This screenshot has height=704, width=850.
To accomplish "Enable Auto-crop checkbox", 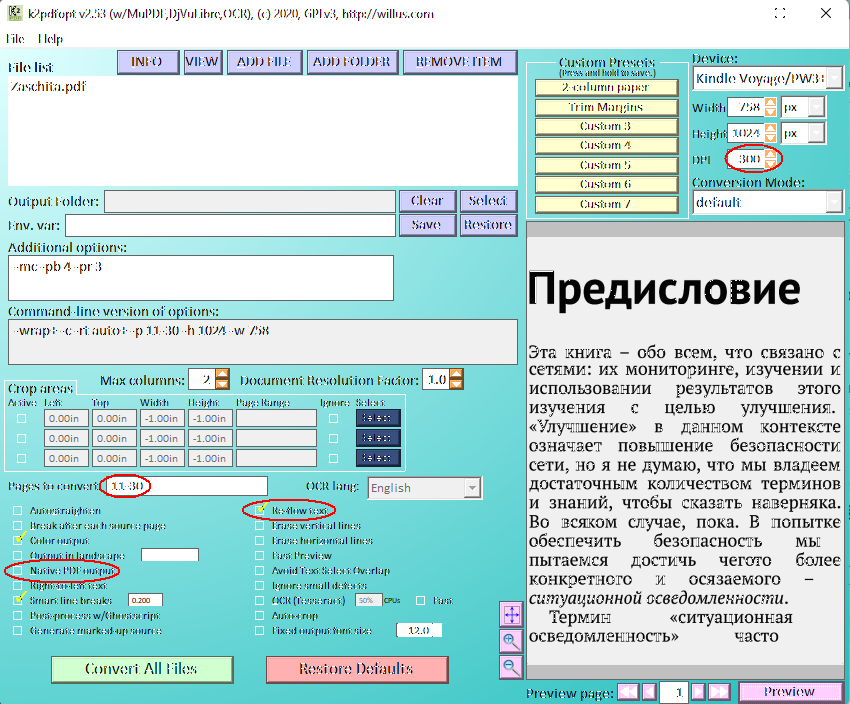I will pyautogui.click(x=260, y=616).
